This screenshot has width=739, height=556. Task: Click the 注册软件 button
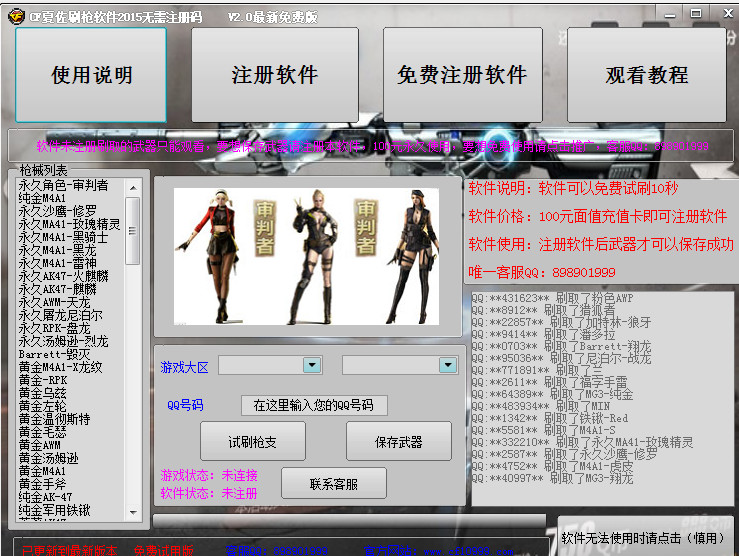[275, 75]
